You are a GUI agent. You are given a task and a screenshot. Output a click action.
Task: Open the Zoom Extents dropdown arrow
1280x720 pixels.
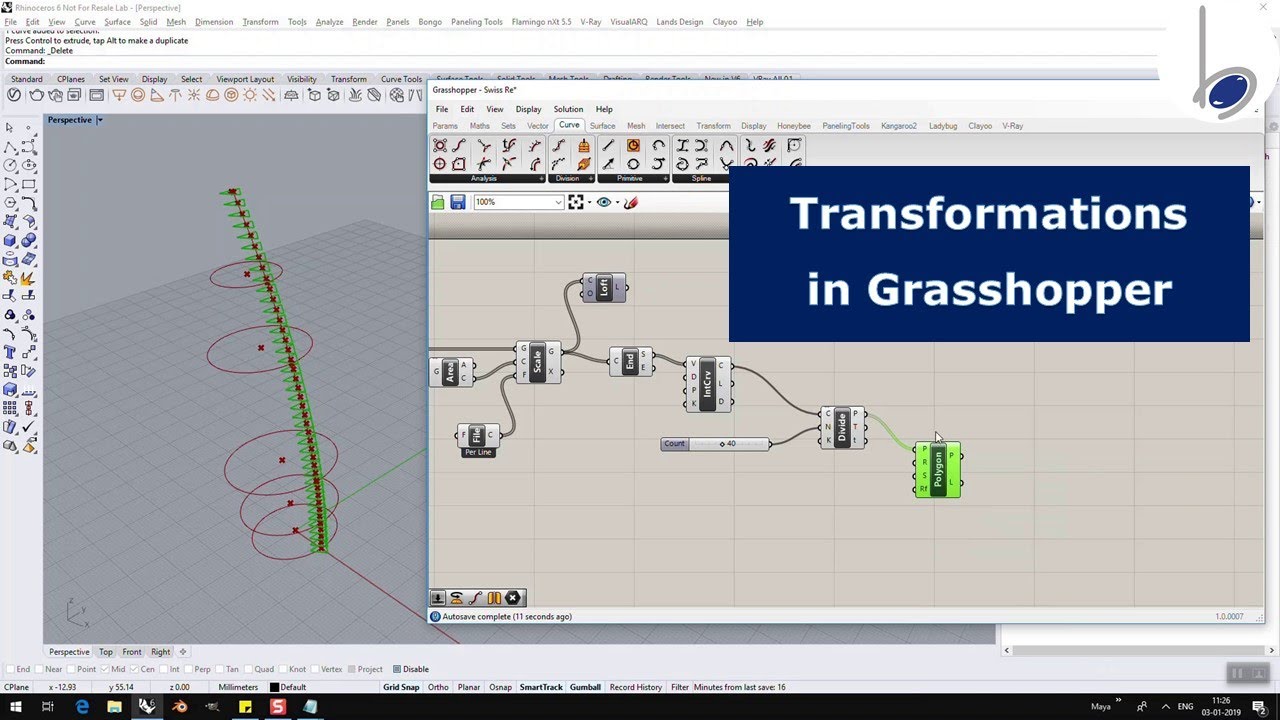point(588,202)
